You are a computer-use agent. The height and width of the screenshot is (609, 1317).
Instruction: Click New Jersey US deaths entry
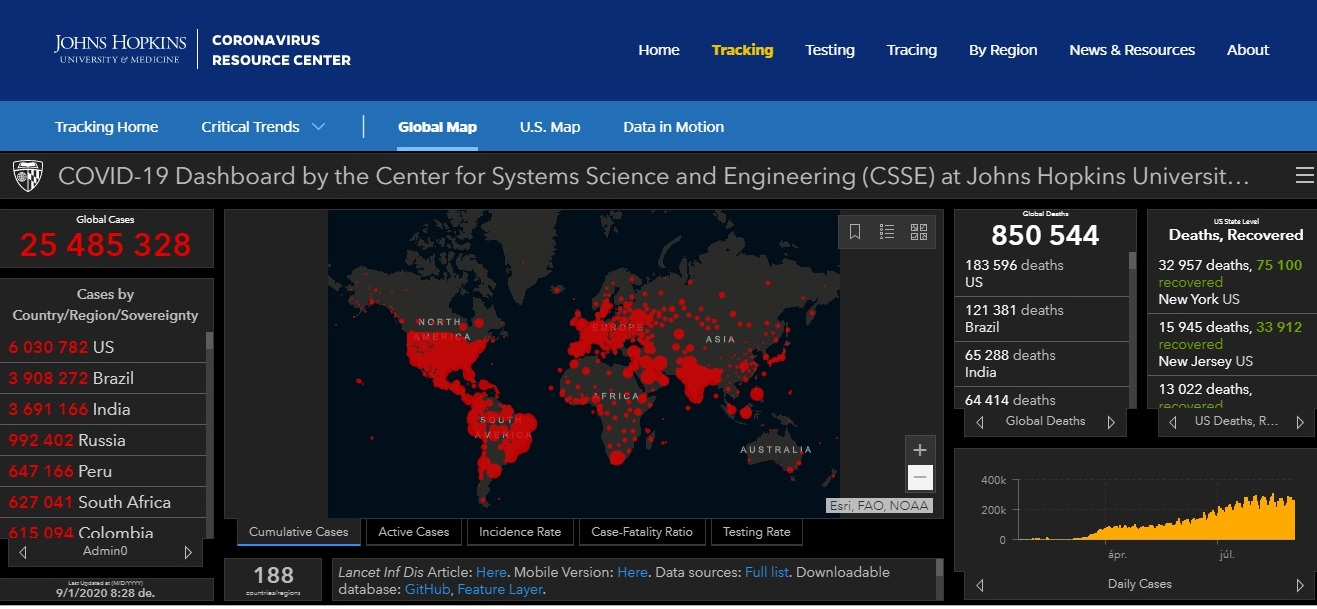pyautogui.click(x=1231, y=344)
